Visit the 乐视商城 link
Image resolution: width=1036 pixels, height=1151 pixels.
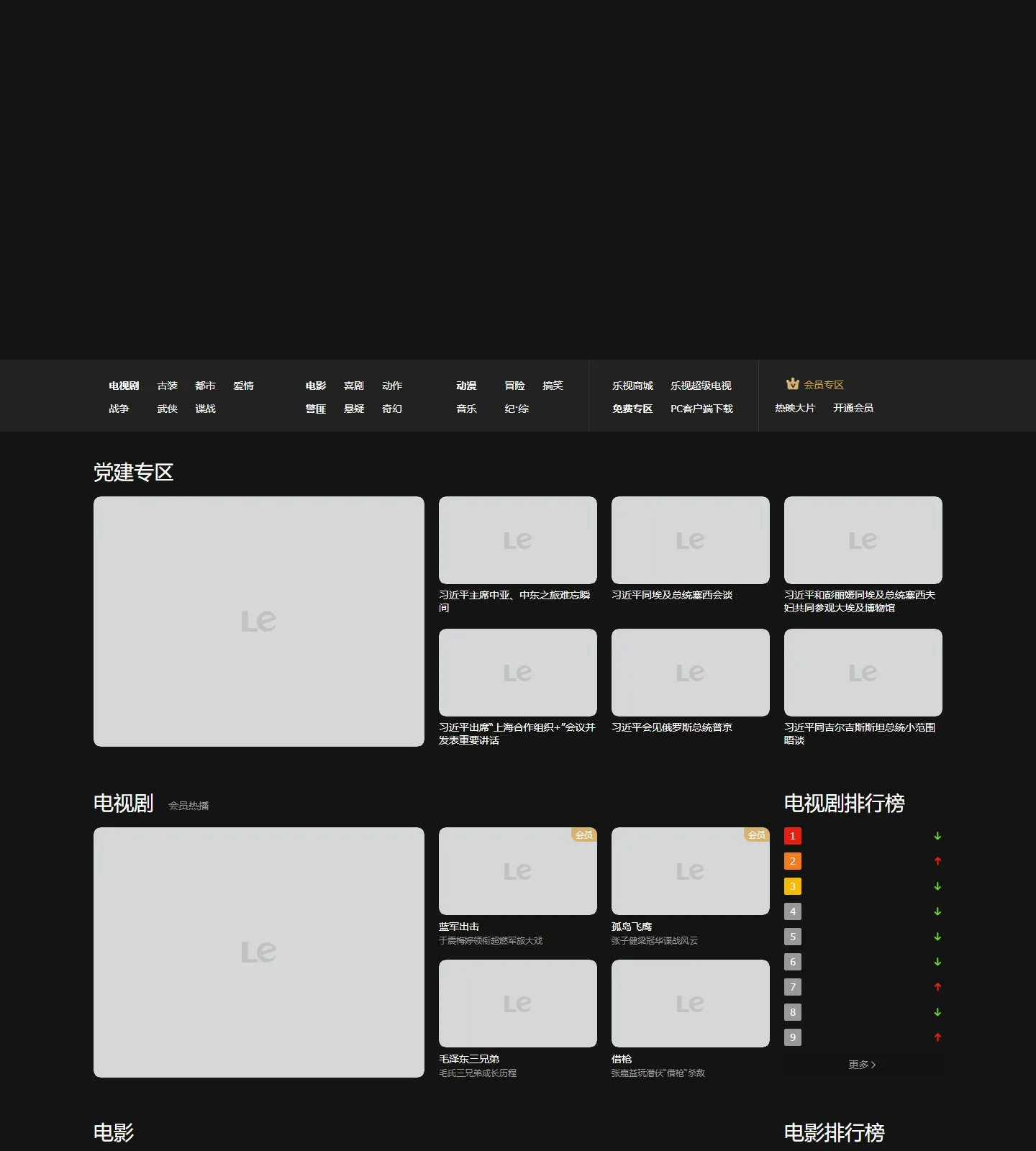click(x=632, y=386)
